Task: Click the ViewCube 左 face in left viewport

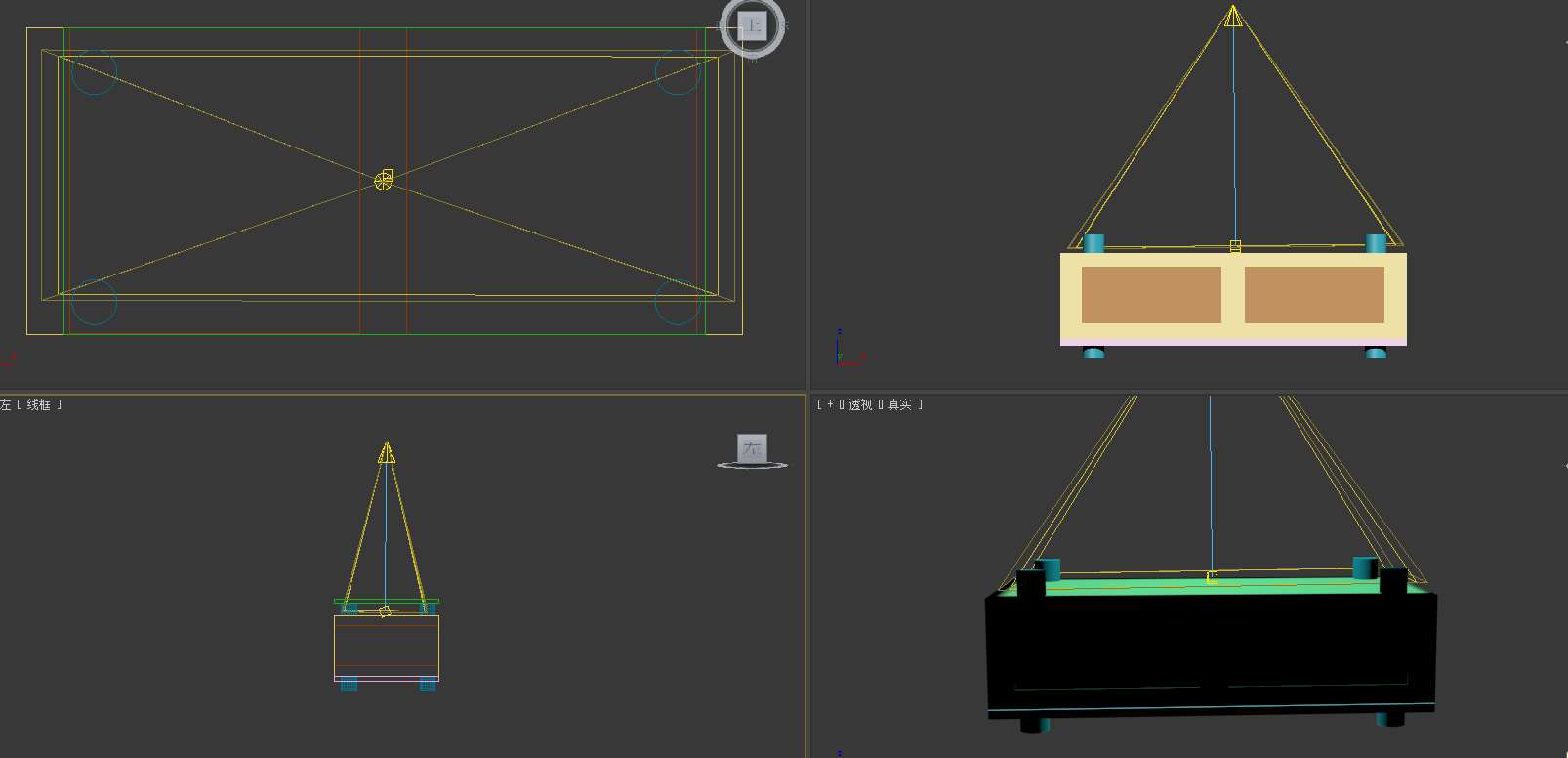Action: click(752, 448)
